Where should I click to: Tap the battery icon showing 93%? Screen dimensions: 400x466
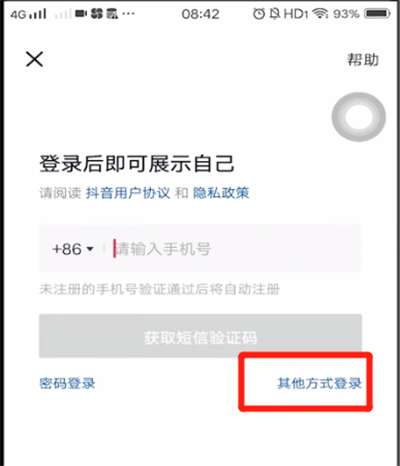(377, 14)
